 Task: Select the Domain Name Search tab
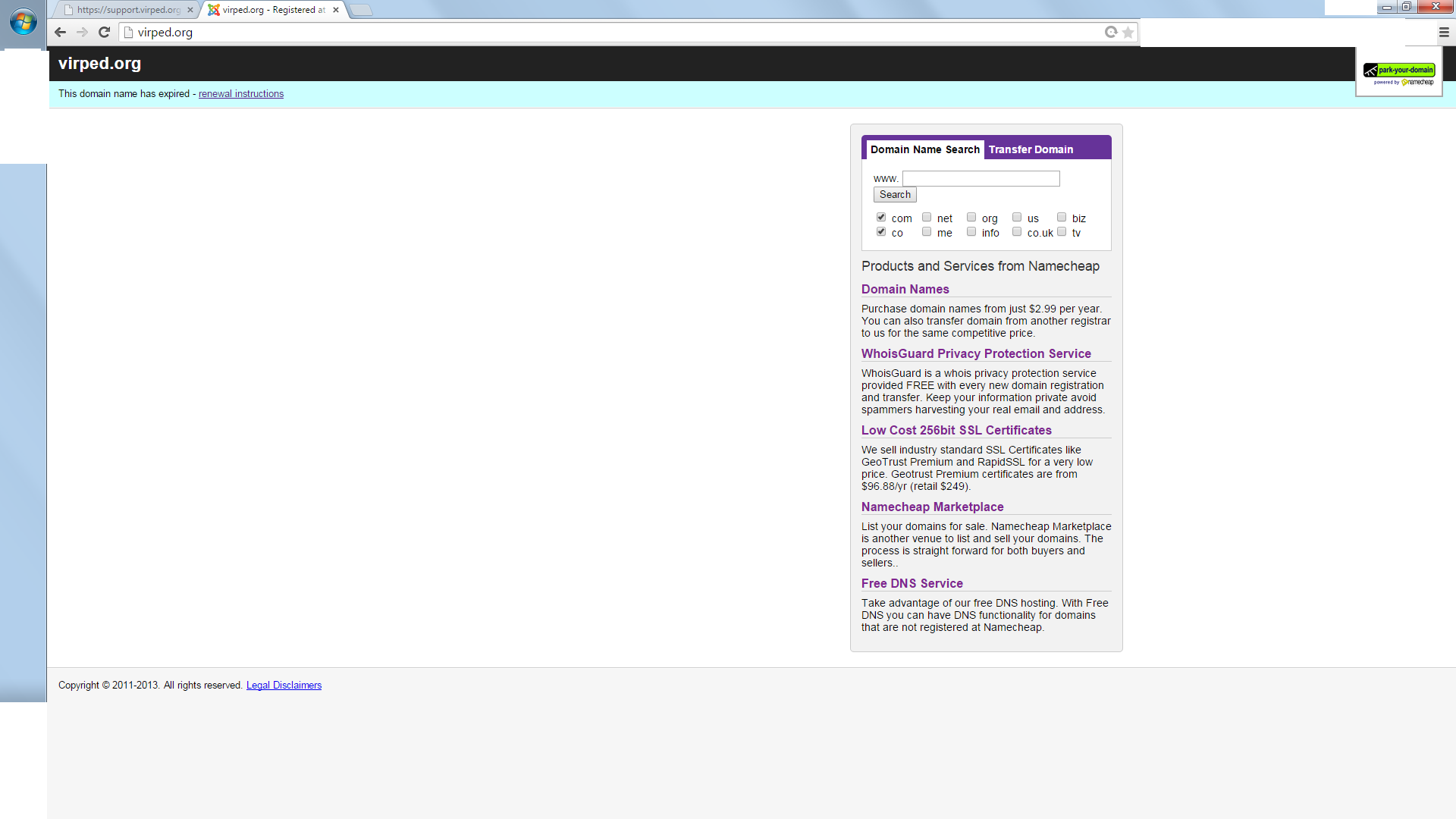coord(924,149)
